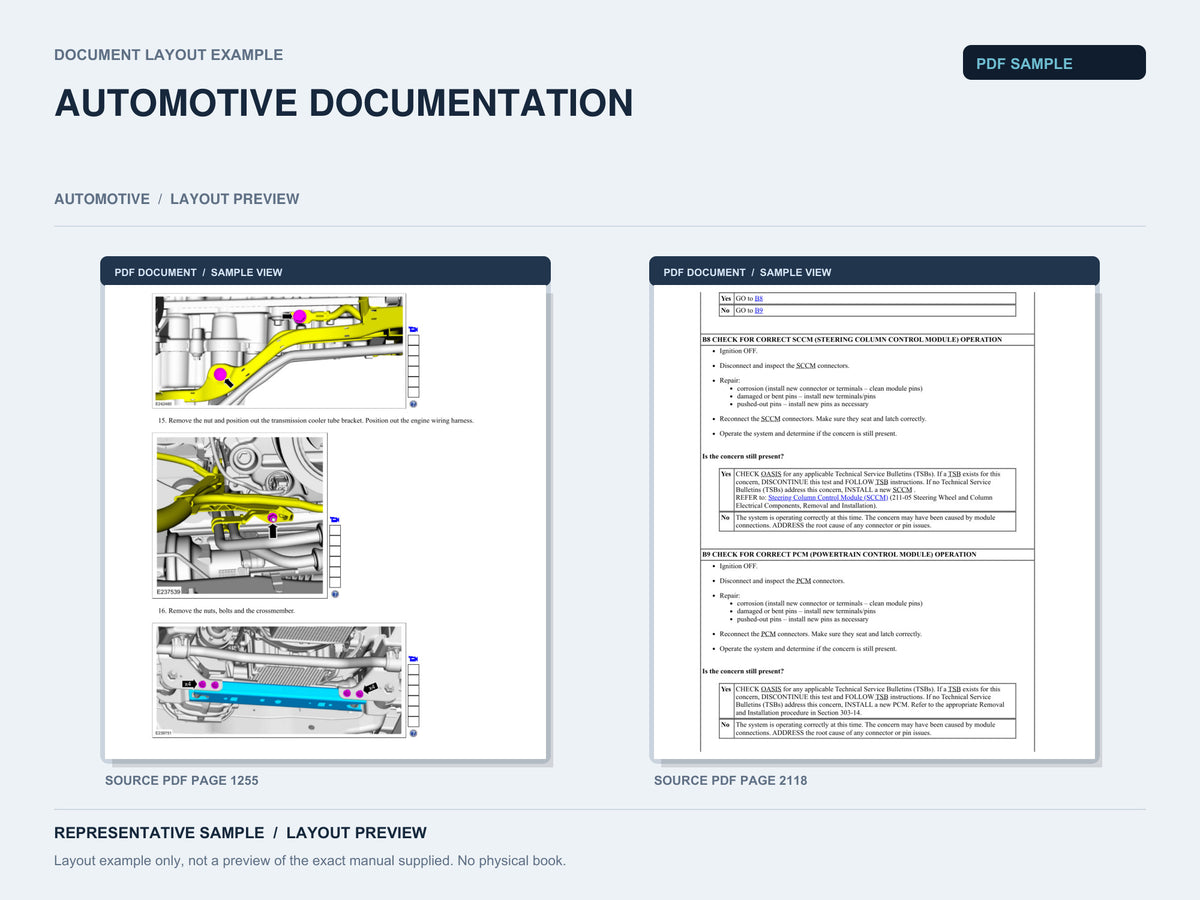Click the PDF SAMPLE badge
The width and height of the screenshot is (1200, 900).
click(1054, 62)
